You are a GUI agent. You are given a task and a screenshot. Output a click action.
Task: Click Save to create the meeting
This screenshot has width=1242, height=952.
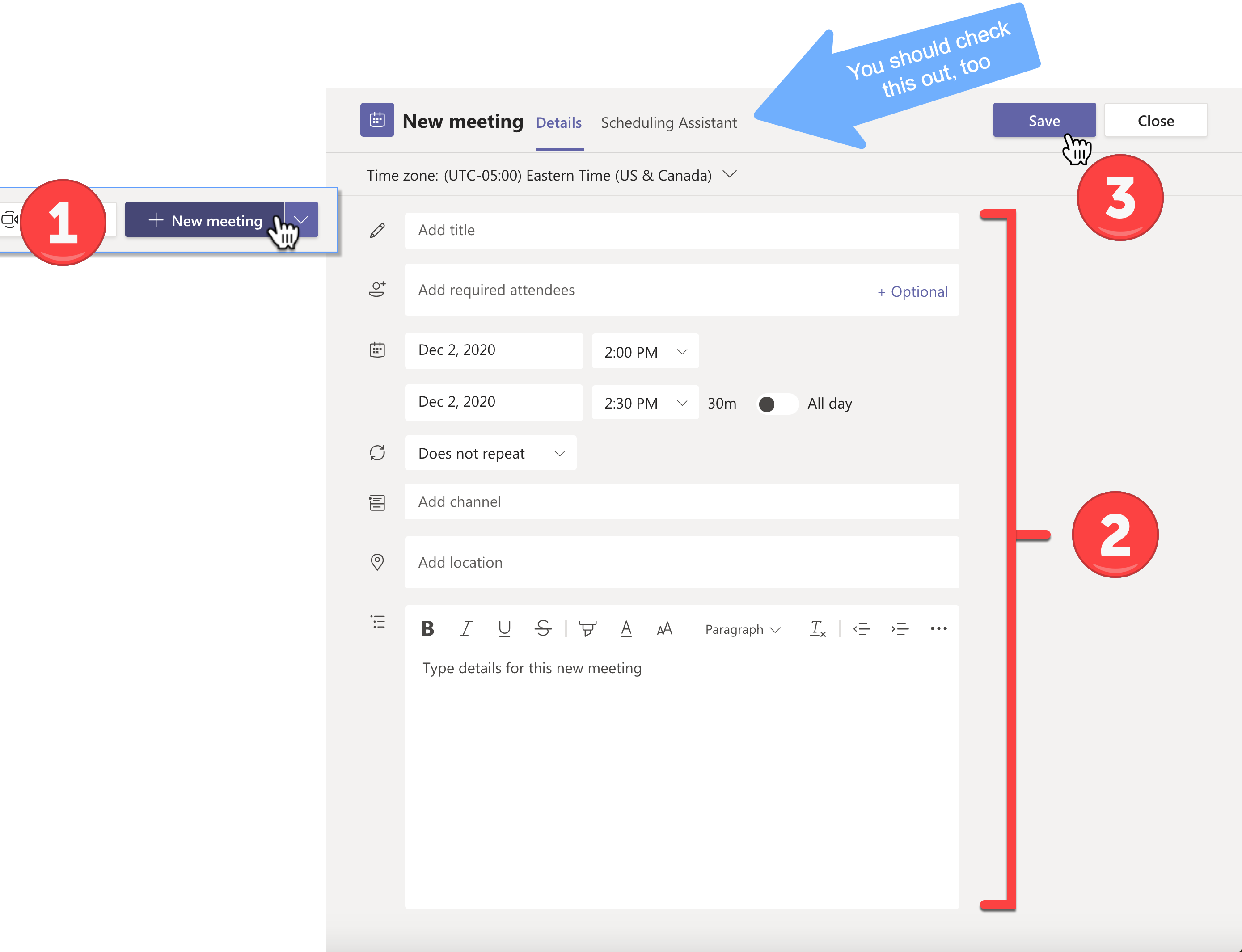pyautogui.click(x=1043, y=120)
